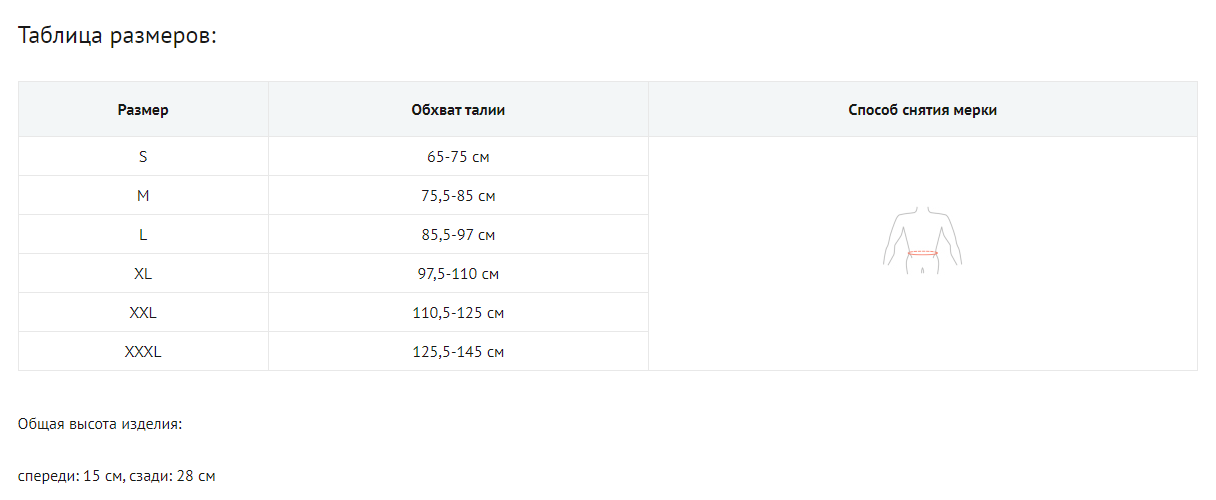Select the '110,5-125 см' waist value
Image resolution: width=1216 pixels, height=500 pixels.
coord(458,313)
